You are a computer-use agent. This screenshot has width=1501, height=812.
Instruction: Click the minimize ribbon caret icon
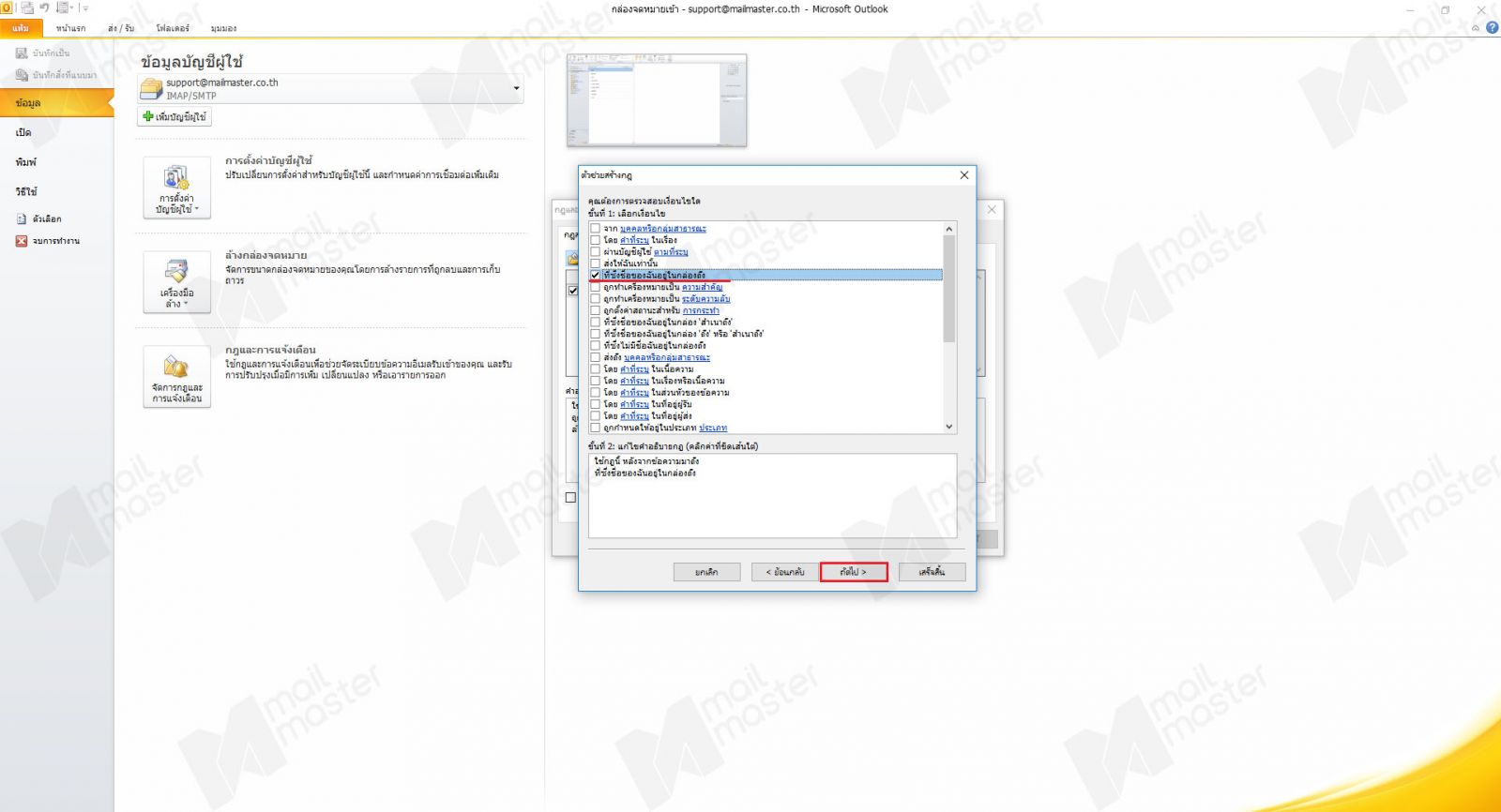pos(1476,28)
